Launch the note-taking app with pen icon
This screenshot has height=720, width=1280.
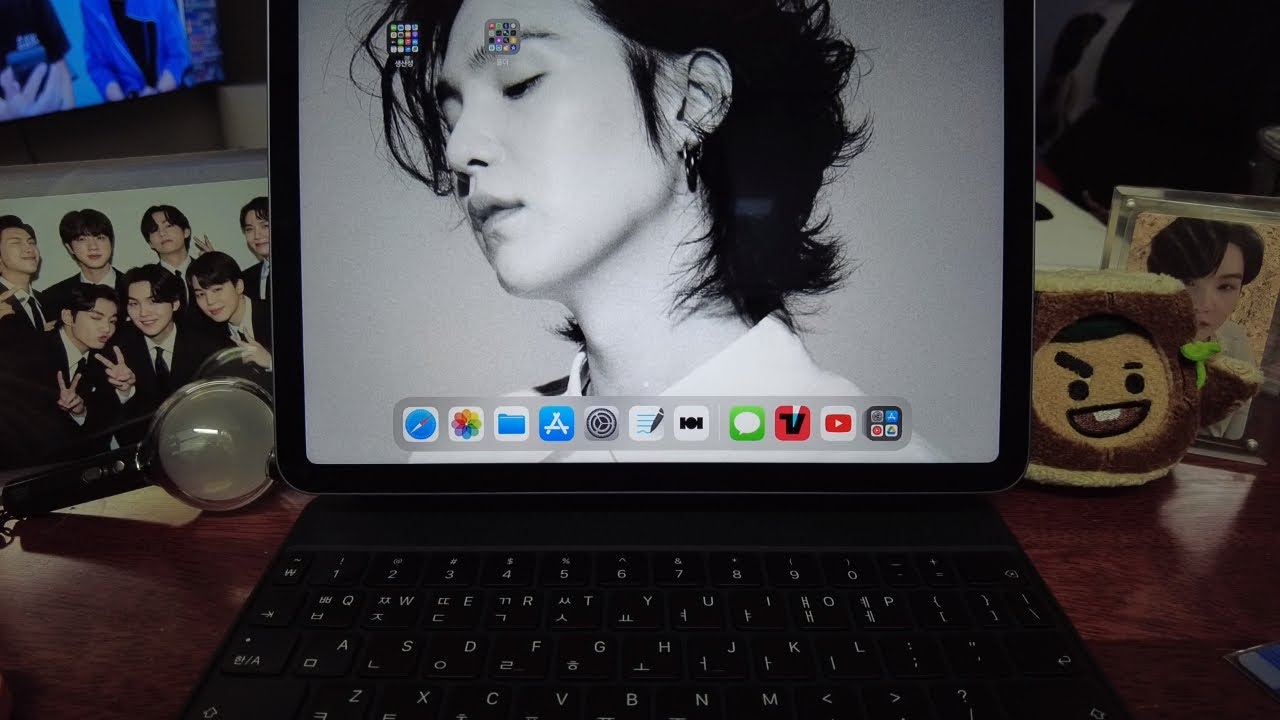646,424
